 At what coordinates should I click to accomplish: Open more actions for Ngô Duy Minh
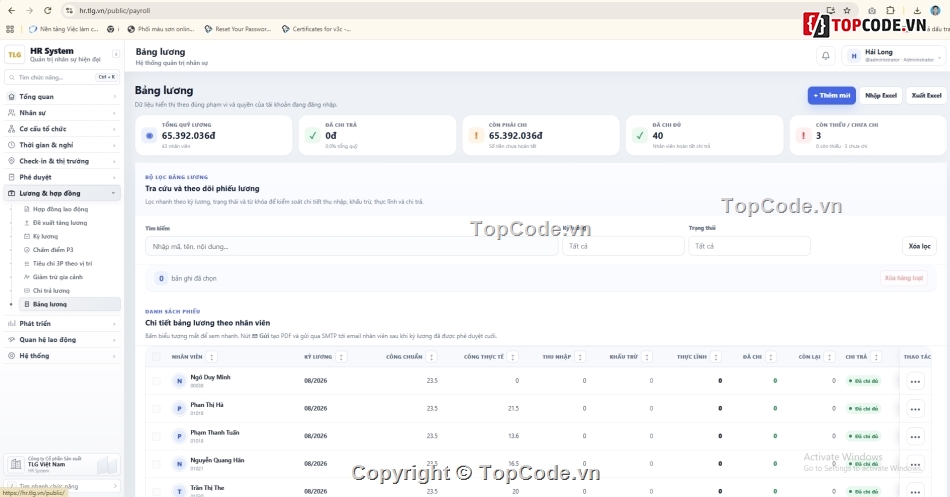tap(915, 381)
